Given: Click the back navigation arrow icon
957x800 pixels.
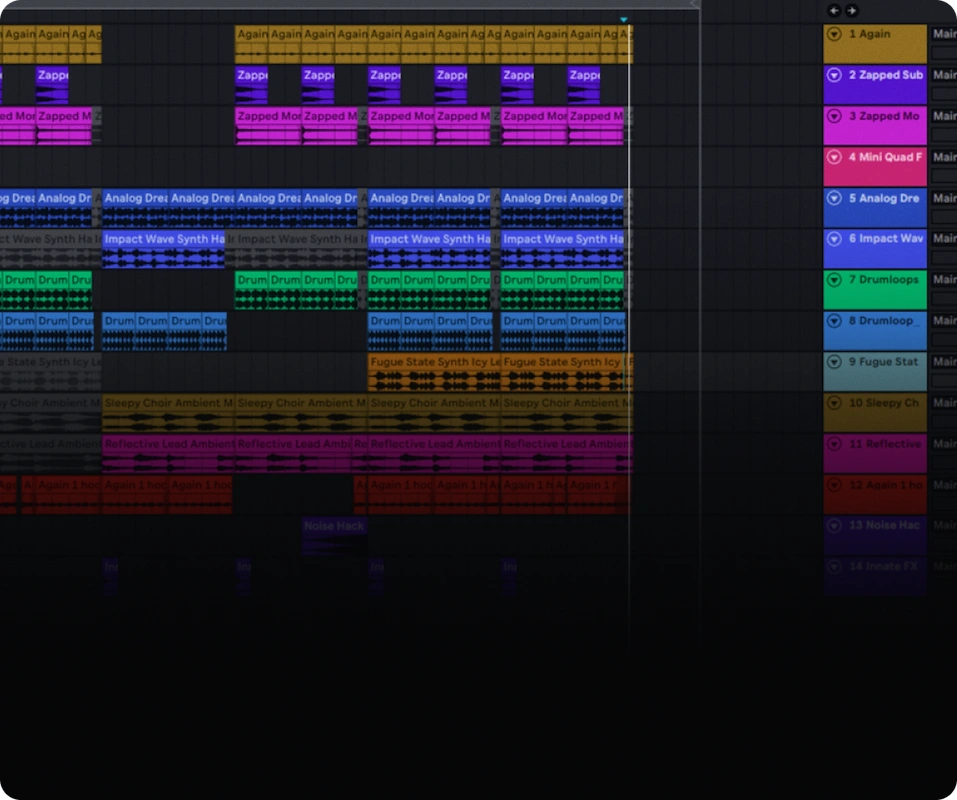Looking at the screenshot, I should (x=833, y=10).
